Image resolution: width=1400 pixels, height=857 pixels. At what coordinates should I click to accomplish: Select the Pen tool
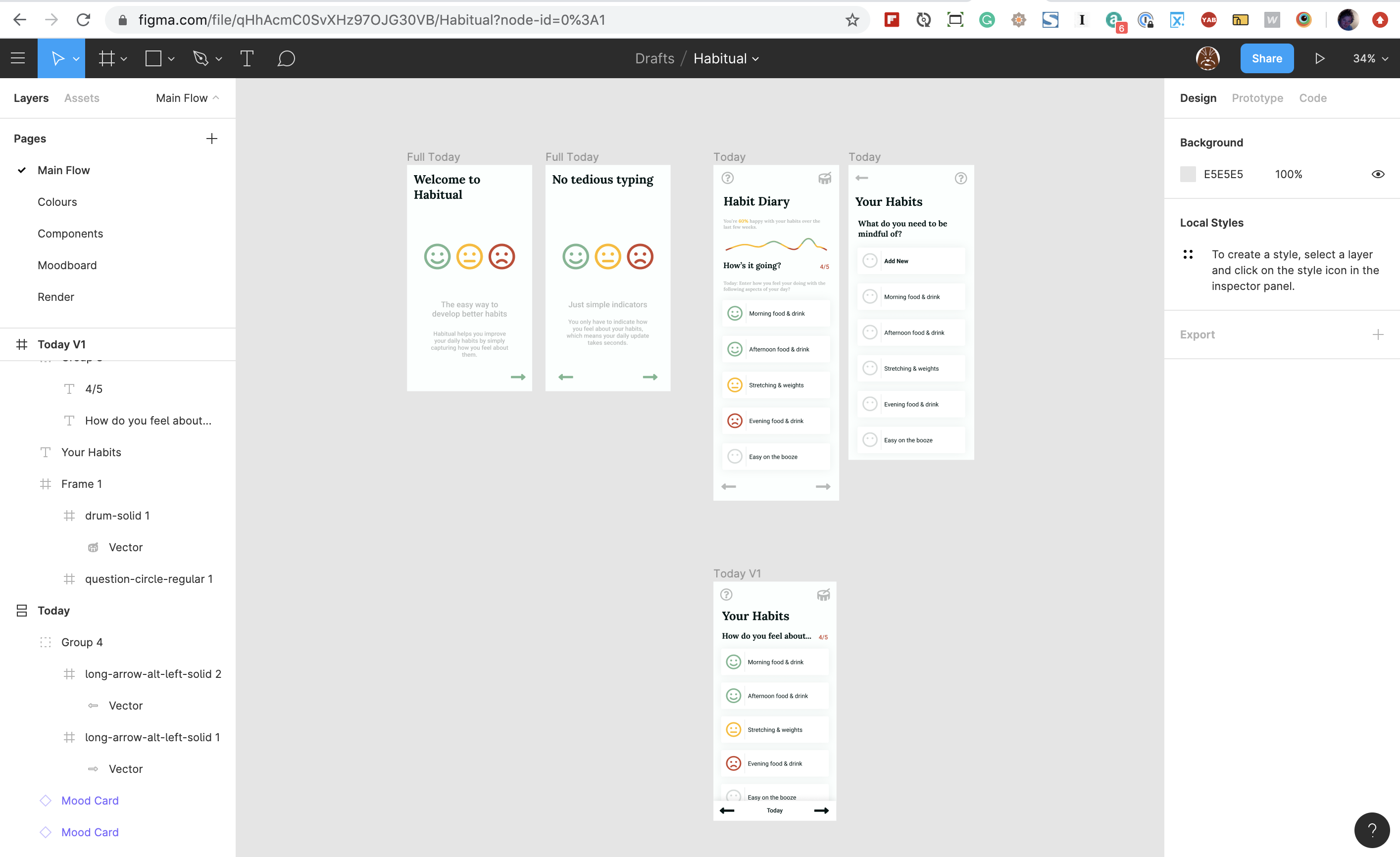[200, 58]
